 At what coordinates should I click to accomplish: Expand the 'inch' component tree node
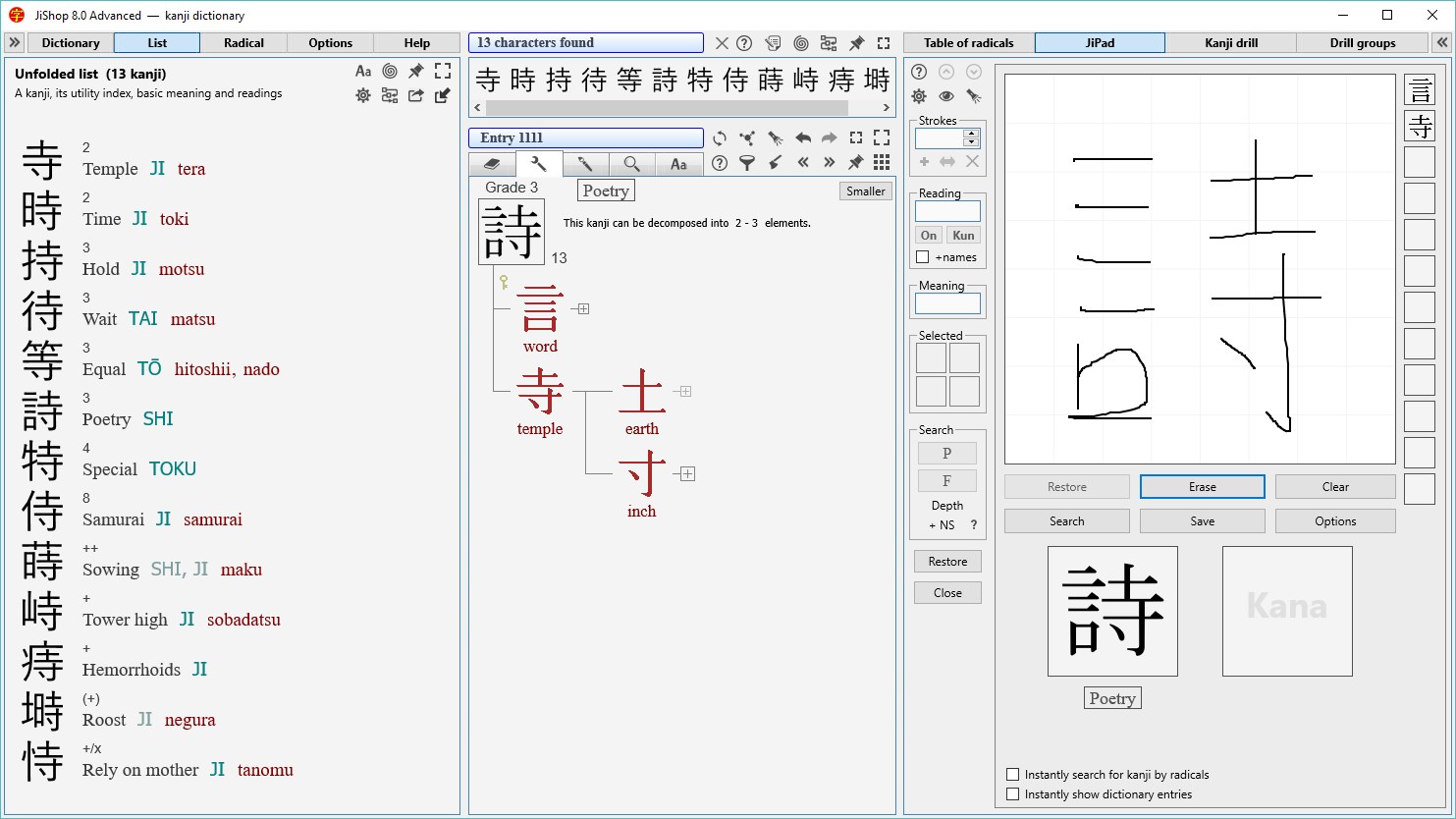tap(687, 474)
